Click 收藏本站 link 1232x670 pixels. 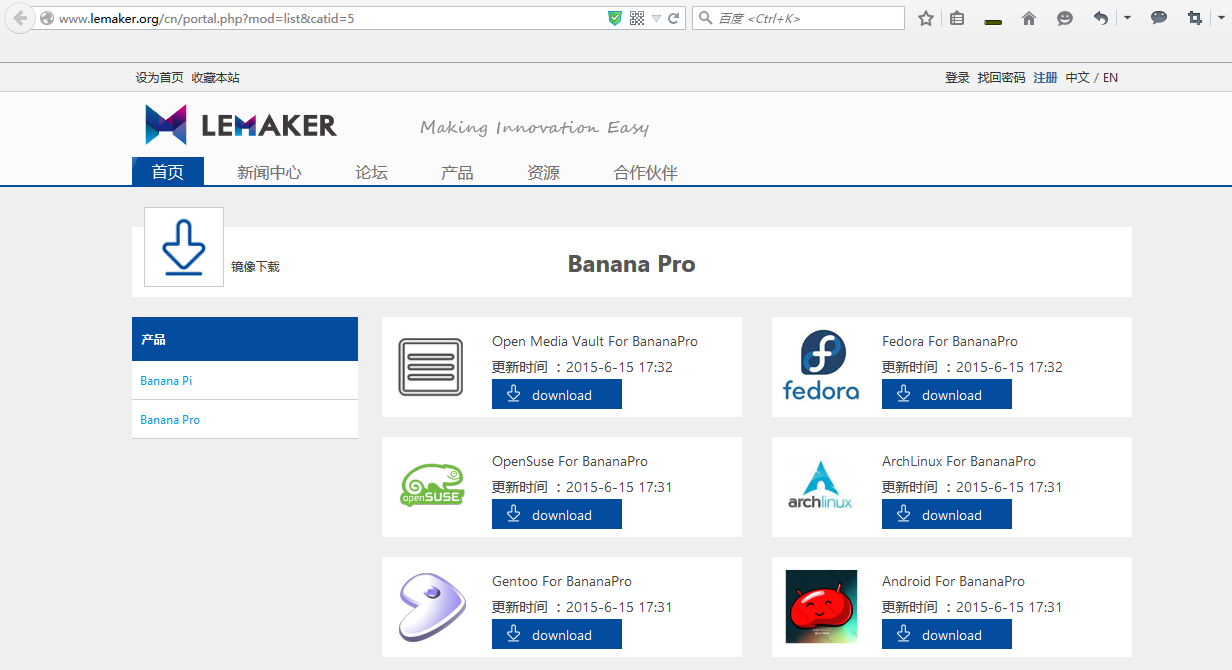click(216, 77)
